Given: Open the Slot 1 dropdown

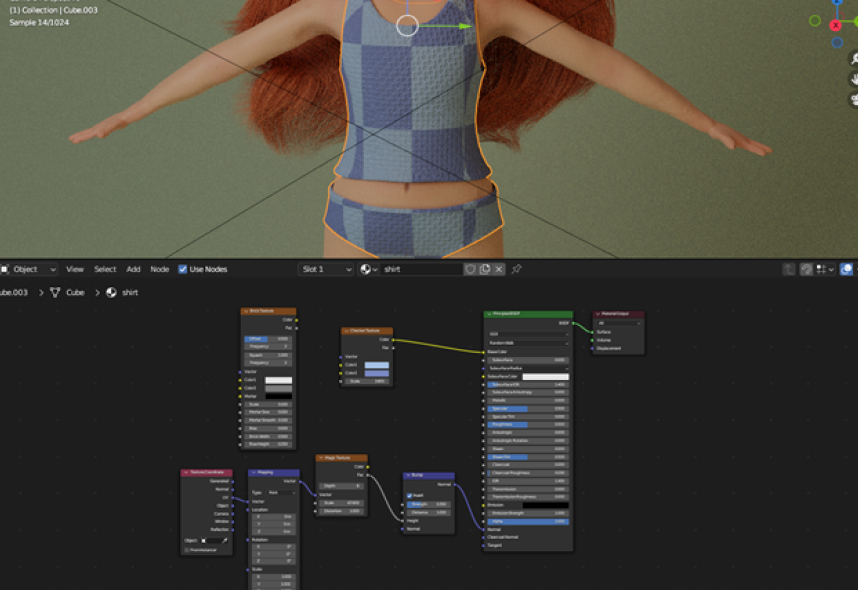Looking at the screenshot, I should click(326, 269).
